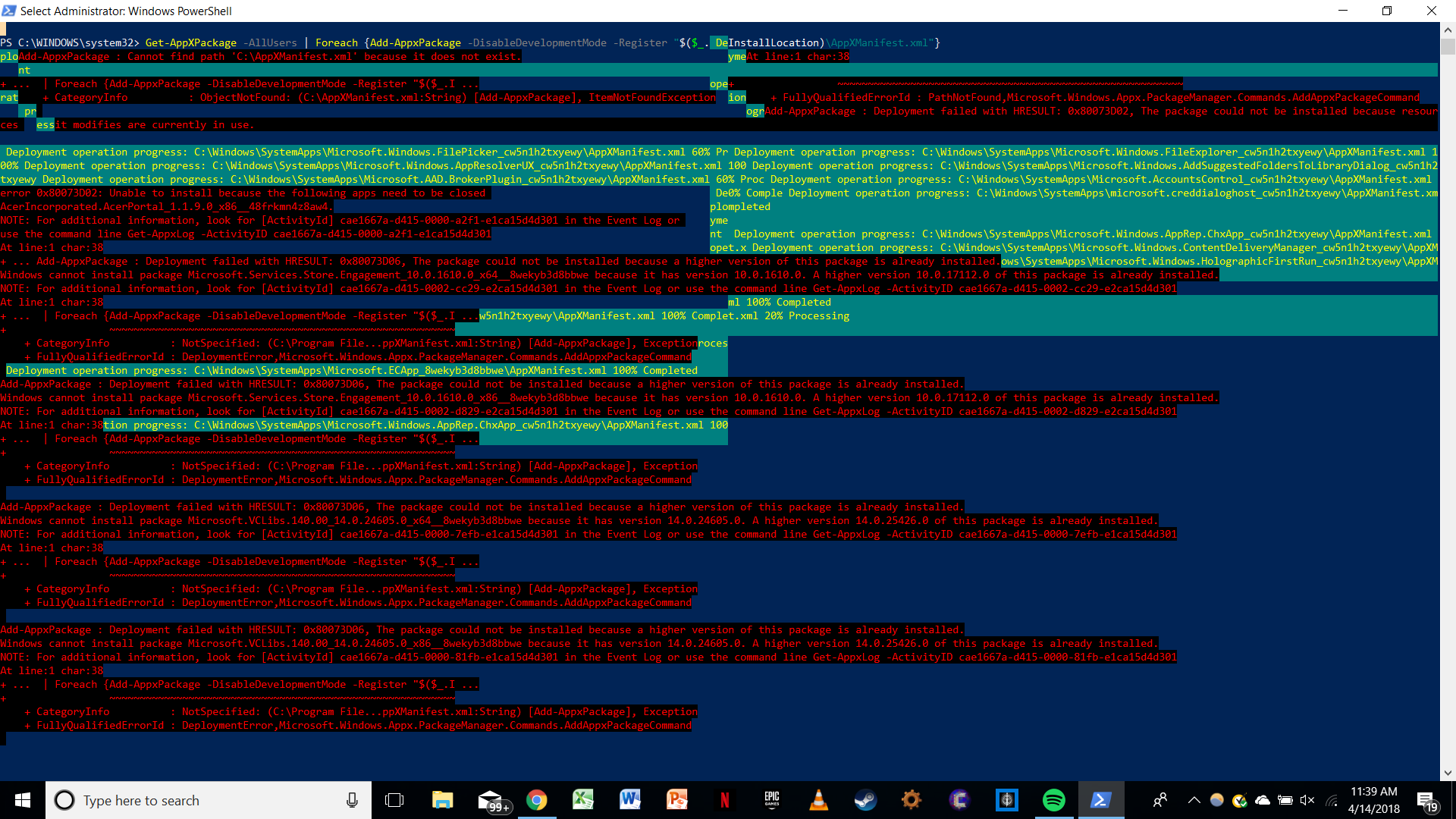Open the PowerShell window system menu icon
The width and height of the screenshot is (1456, 819).
(9, 11)
